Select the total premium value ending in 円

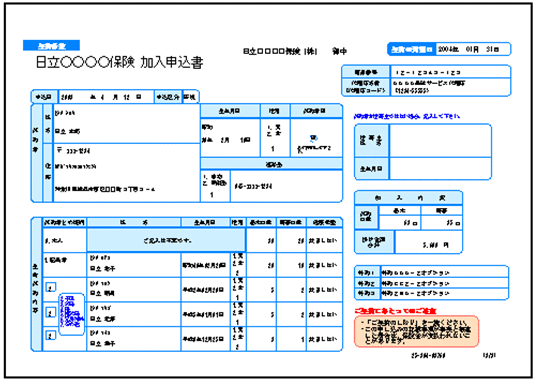coord(428,242)
